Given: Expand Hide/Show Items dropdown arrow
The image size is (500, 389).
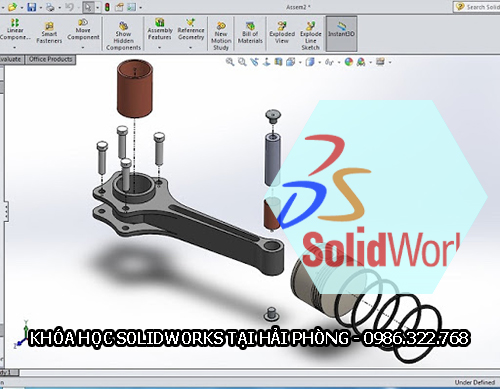Looking at the screenshot, I should (x=339, y=62).
